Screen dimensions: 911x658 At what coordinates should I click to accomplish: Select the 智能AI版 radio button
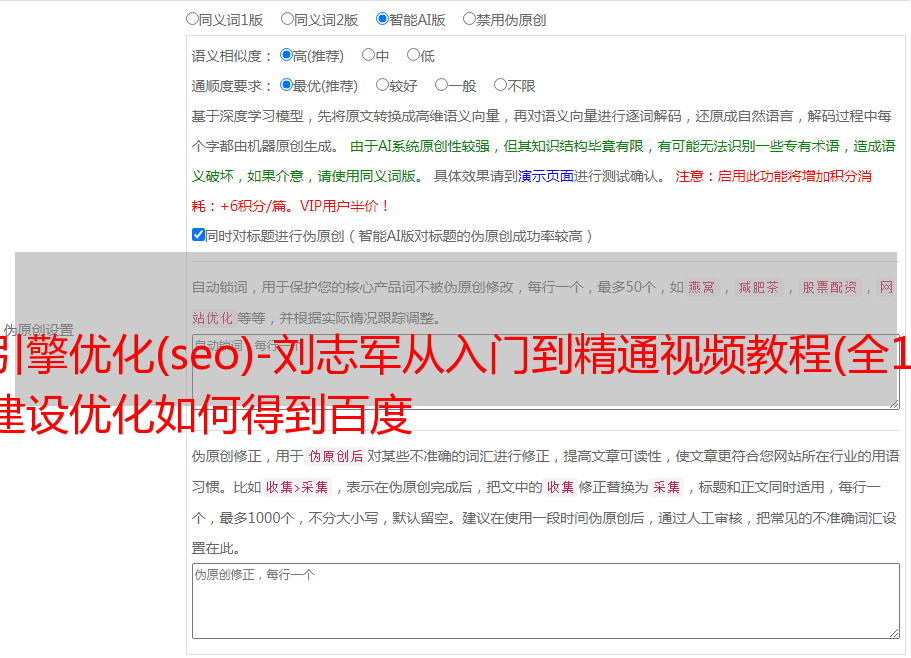382,19
